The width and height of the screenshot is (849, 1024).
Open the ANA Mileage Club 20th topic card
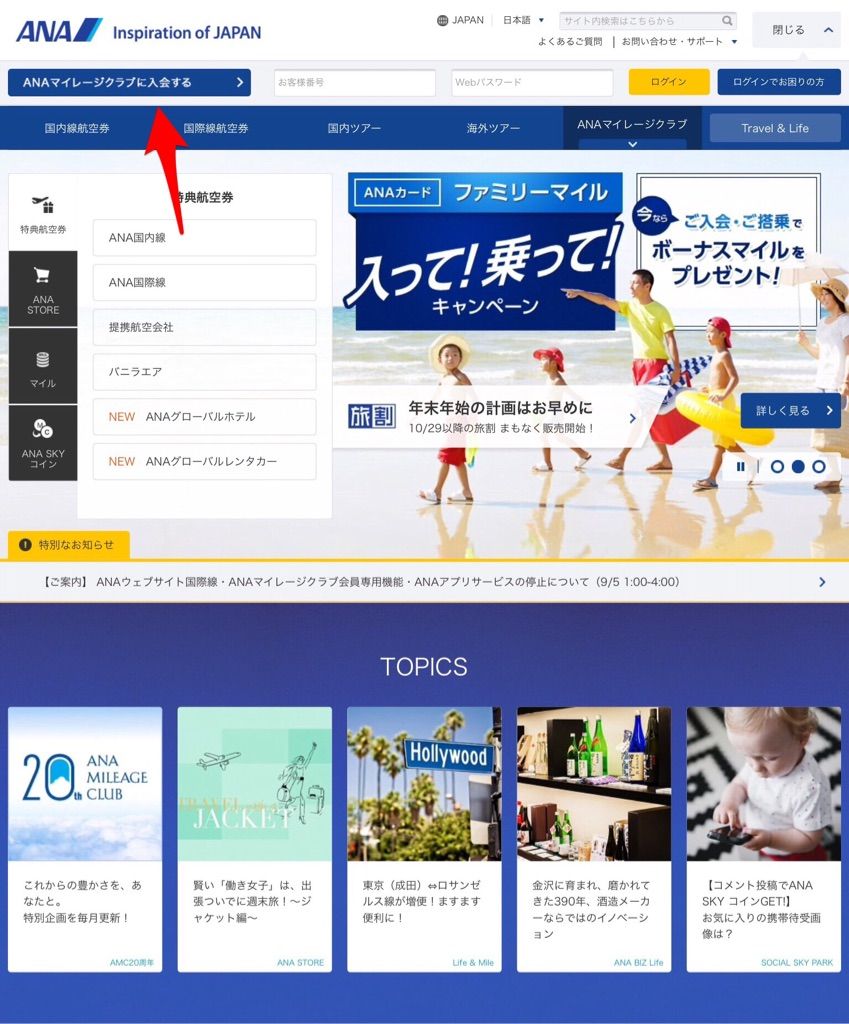click(85, 839)
